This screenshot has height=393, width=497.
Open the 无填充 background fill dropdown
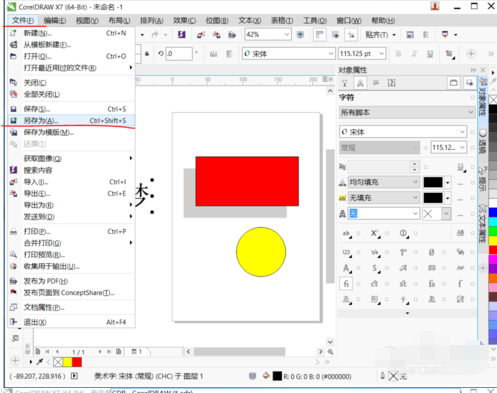pos(383,198)
